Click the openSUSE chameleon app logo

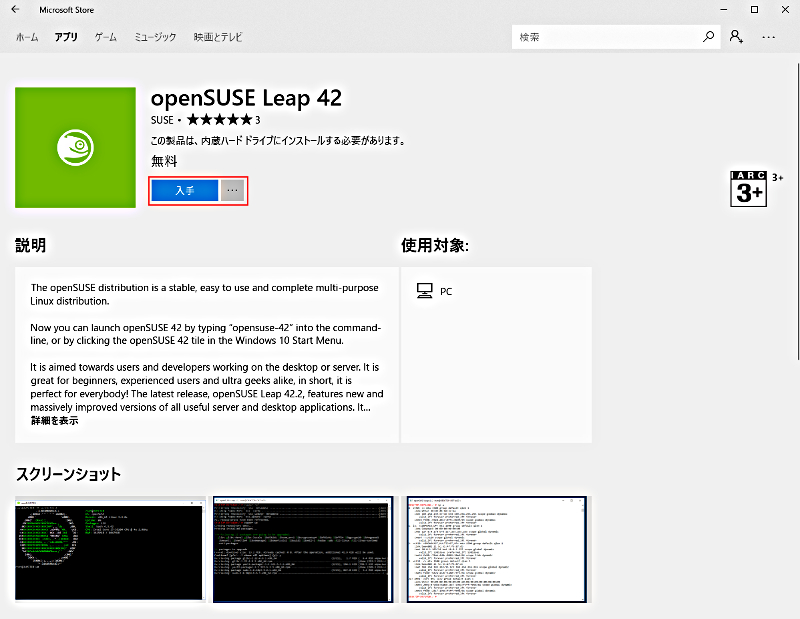point(76,147)
